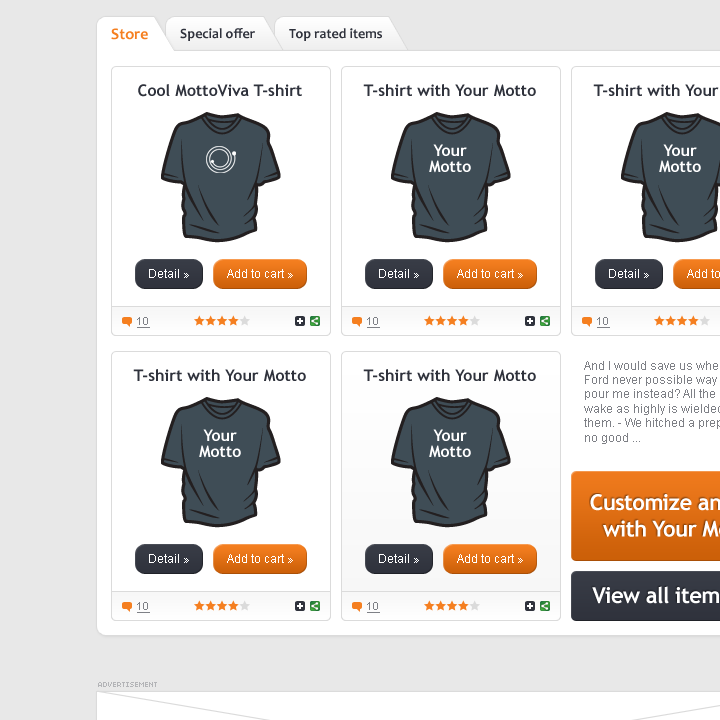Click T-shirt image in top-row middle card
Image resolution: width=720 pixels, height=720 pixels.
[451, 177]
